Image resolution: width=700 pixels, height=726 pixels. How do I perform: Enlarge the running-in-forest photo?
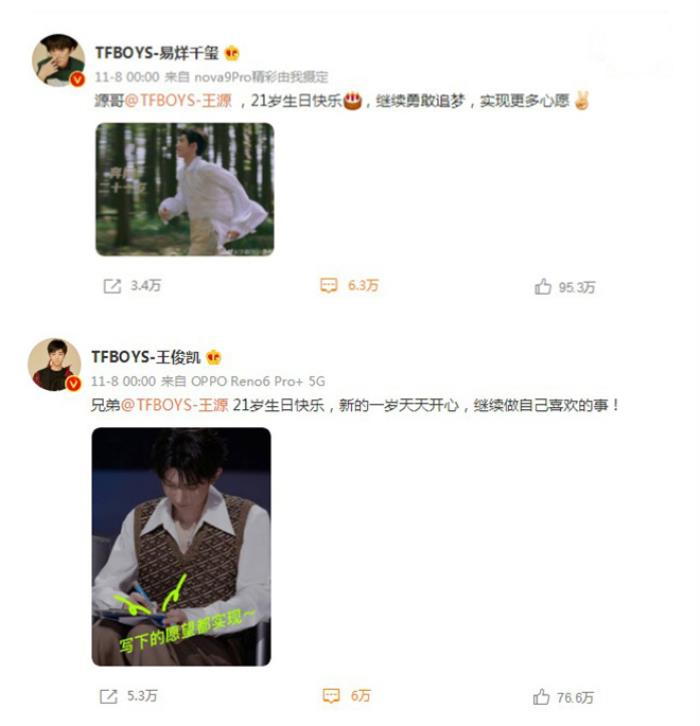coord(185,189)
